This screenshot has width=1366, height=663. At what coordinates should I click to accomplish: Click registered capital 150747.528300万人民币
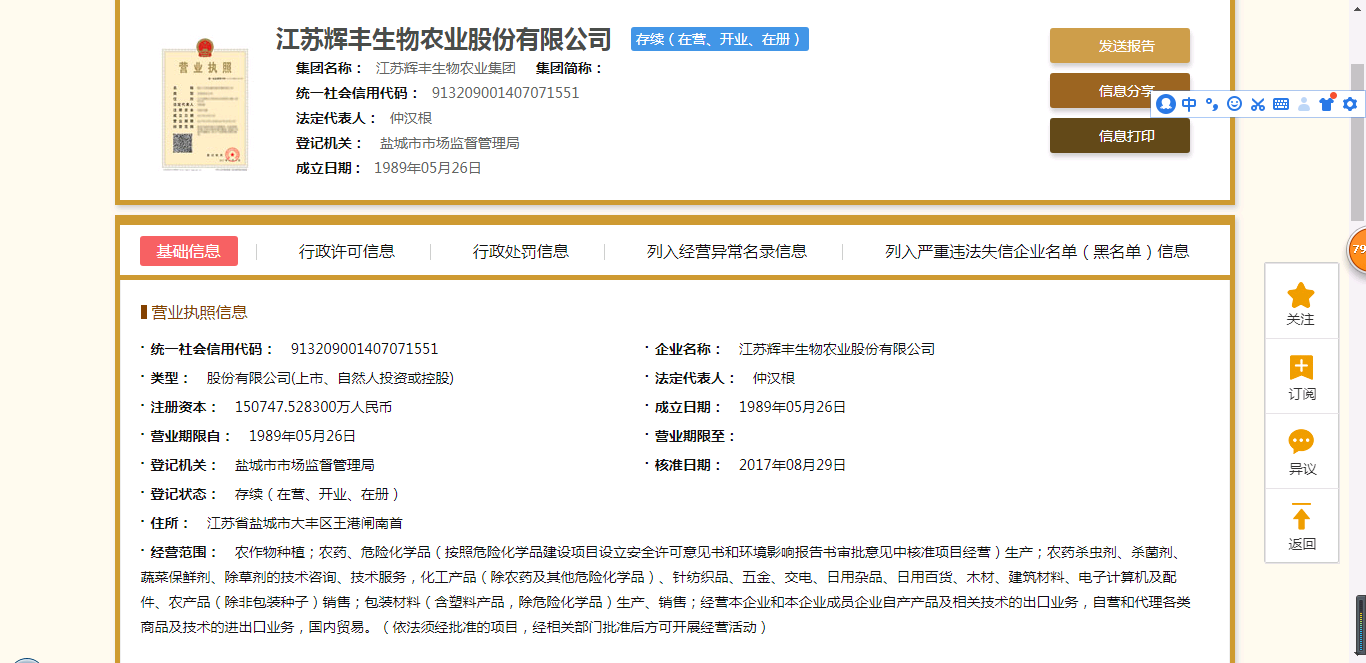tap(313, 407)
